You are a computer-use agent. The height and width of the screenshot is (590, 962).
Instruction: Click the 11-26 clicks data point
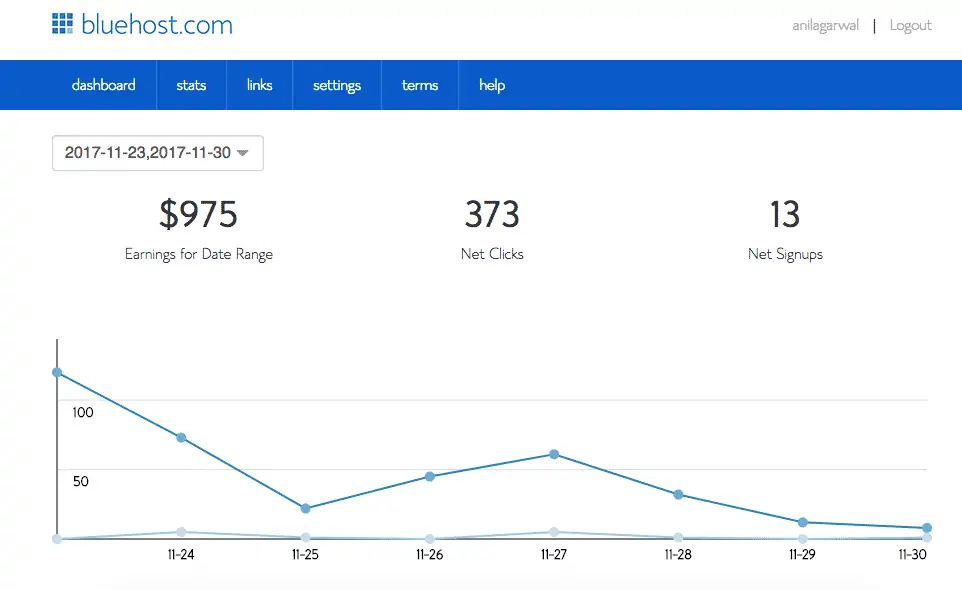(x=429, y=476)
